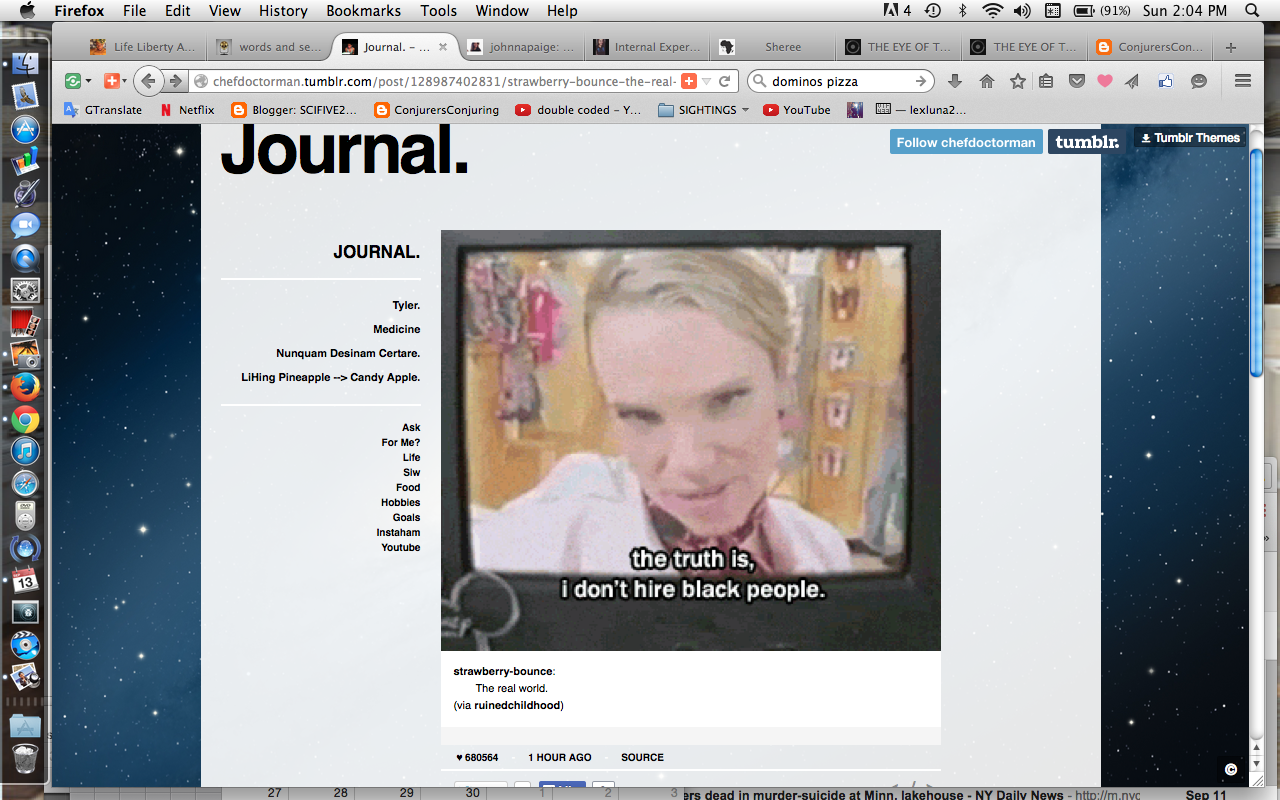Image resolution: width=1280 pixels, height=800 pixels.
Task: Open dropdown next to green sync icon
Action: [88, 81]
